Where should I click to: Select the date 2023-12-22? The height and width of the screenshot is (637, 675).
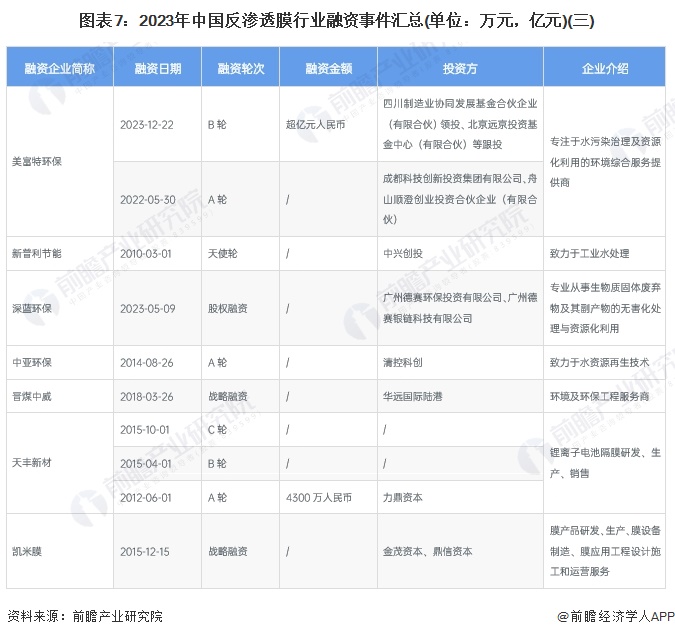tap(147, 125)
